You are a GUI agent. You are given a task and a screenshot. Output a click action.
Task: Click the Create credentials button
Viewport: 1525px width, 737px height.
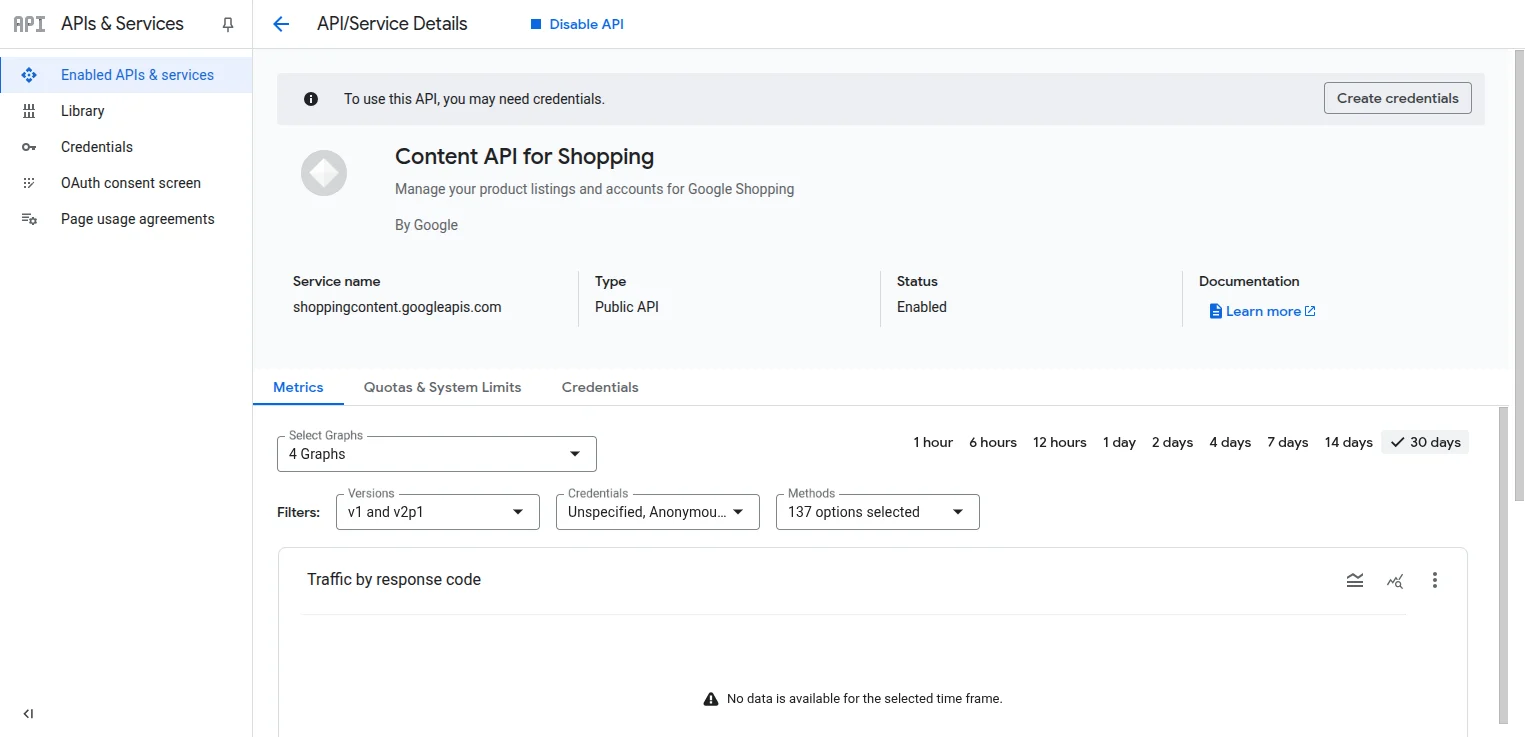[1397, 97]
